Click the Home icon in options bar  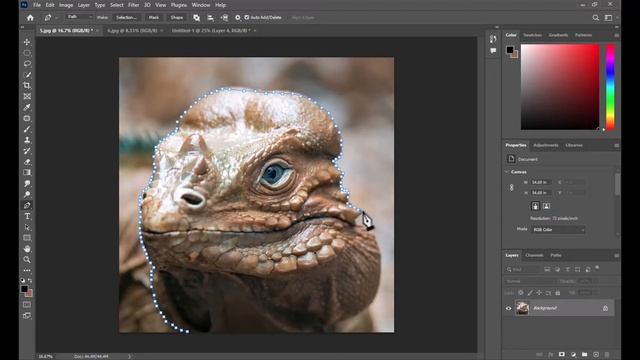(x=30, y=18)
